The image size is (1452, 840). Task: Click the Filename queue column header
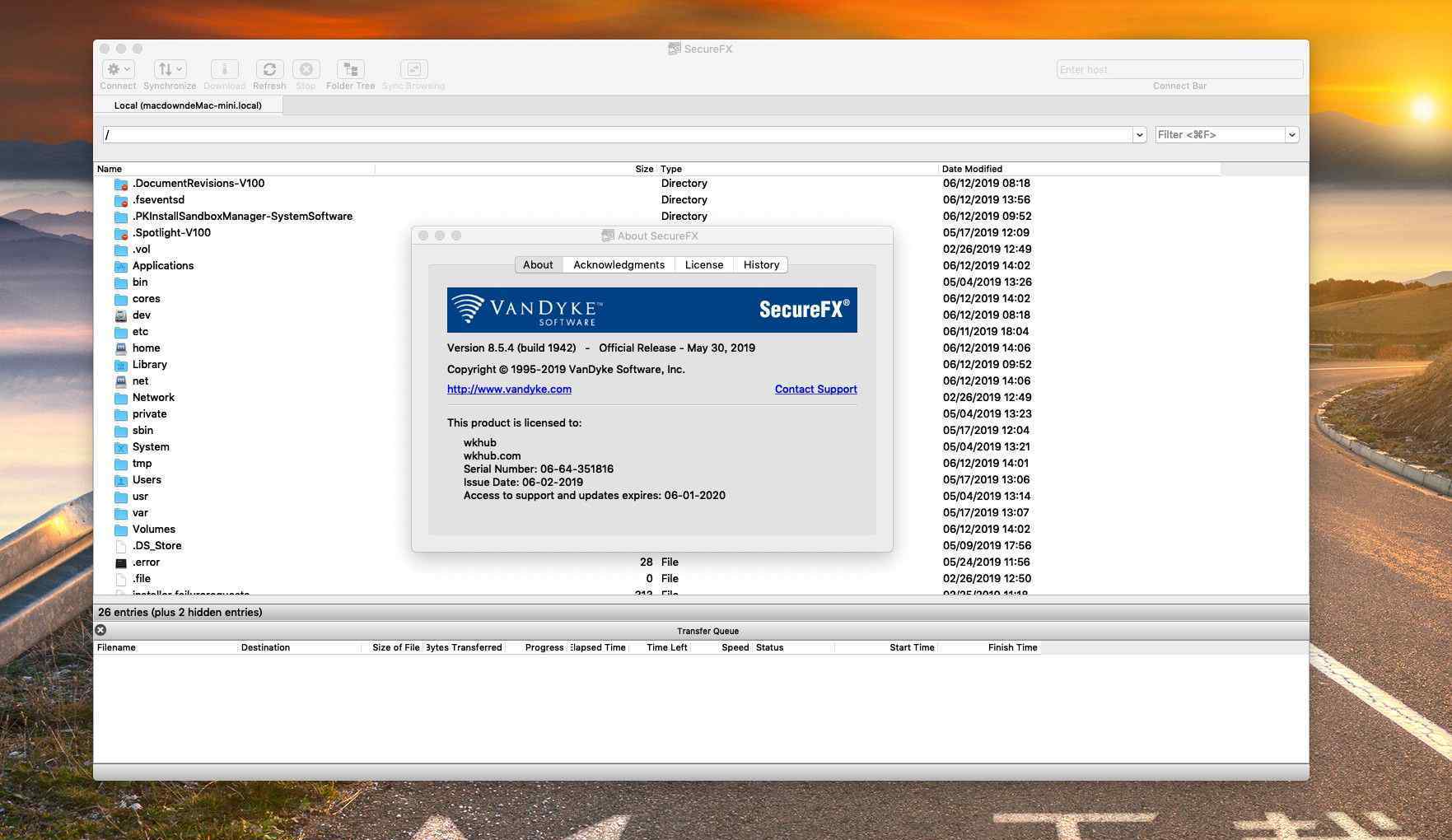tap(166, 647)
